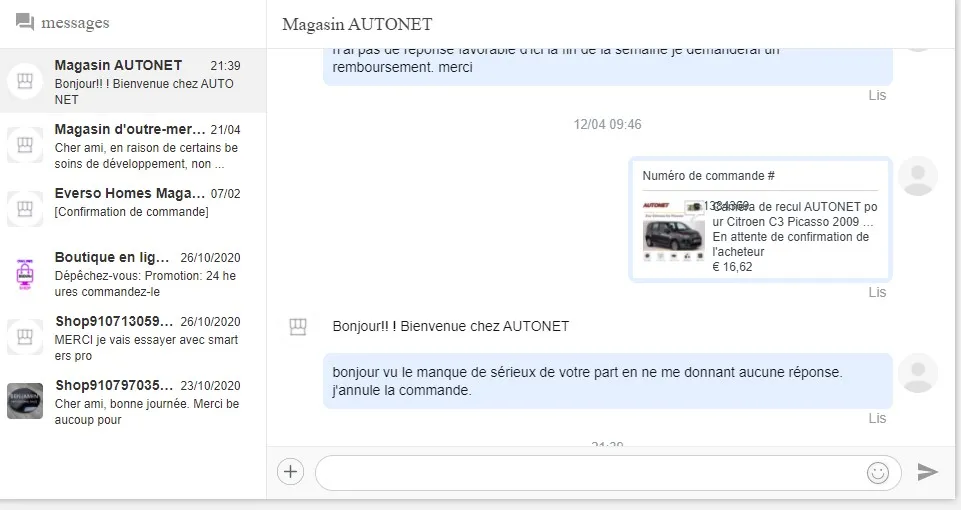Viewport: 961px width, 510px height.
Task: Click Lis status under order card
Action: [877, 292]
